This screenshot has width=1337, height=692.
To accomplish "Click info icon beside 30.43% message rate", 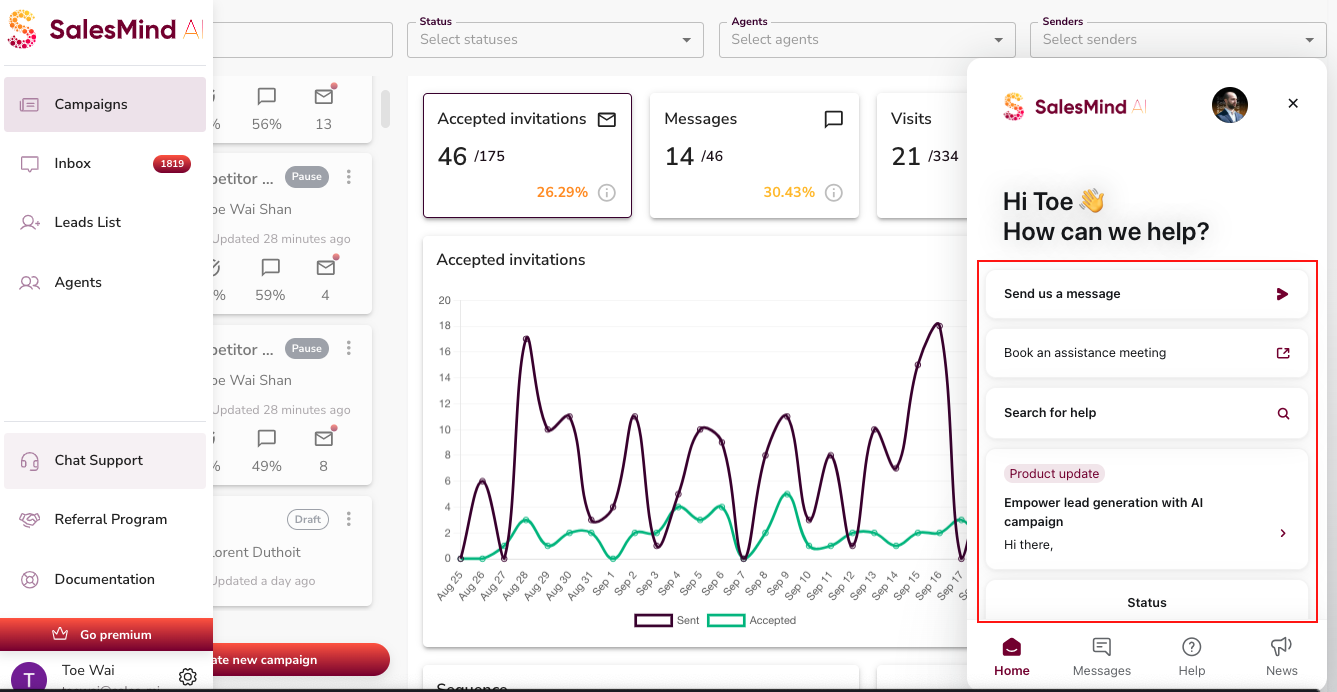I will point(833,193).
